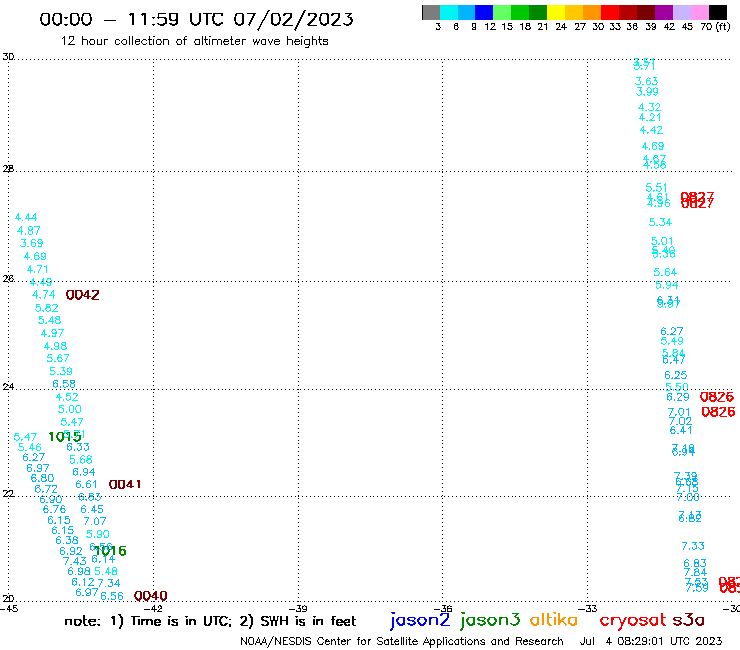Click the 4.74 wave height reading

[x=43, y=295]
